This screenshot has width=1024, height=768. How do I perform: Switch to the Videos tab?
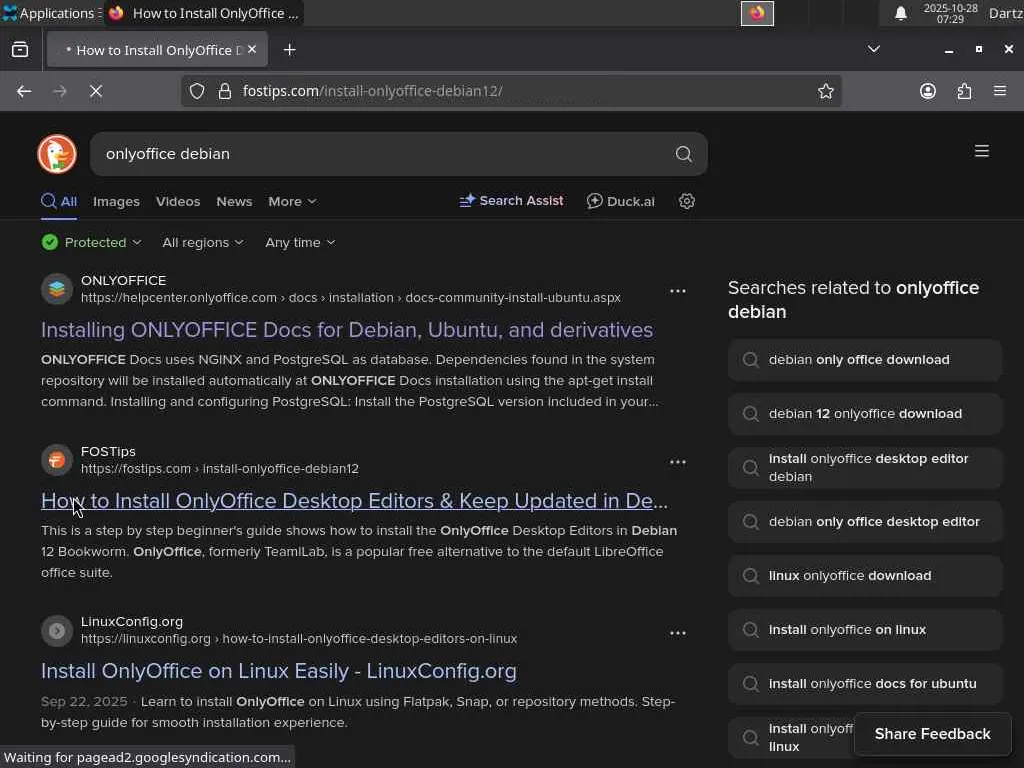coord(178,202)
